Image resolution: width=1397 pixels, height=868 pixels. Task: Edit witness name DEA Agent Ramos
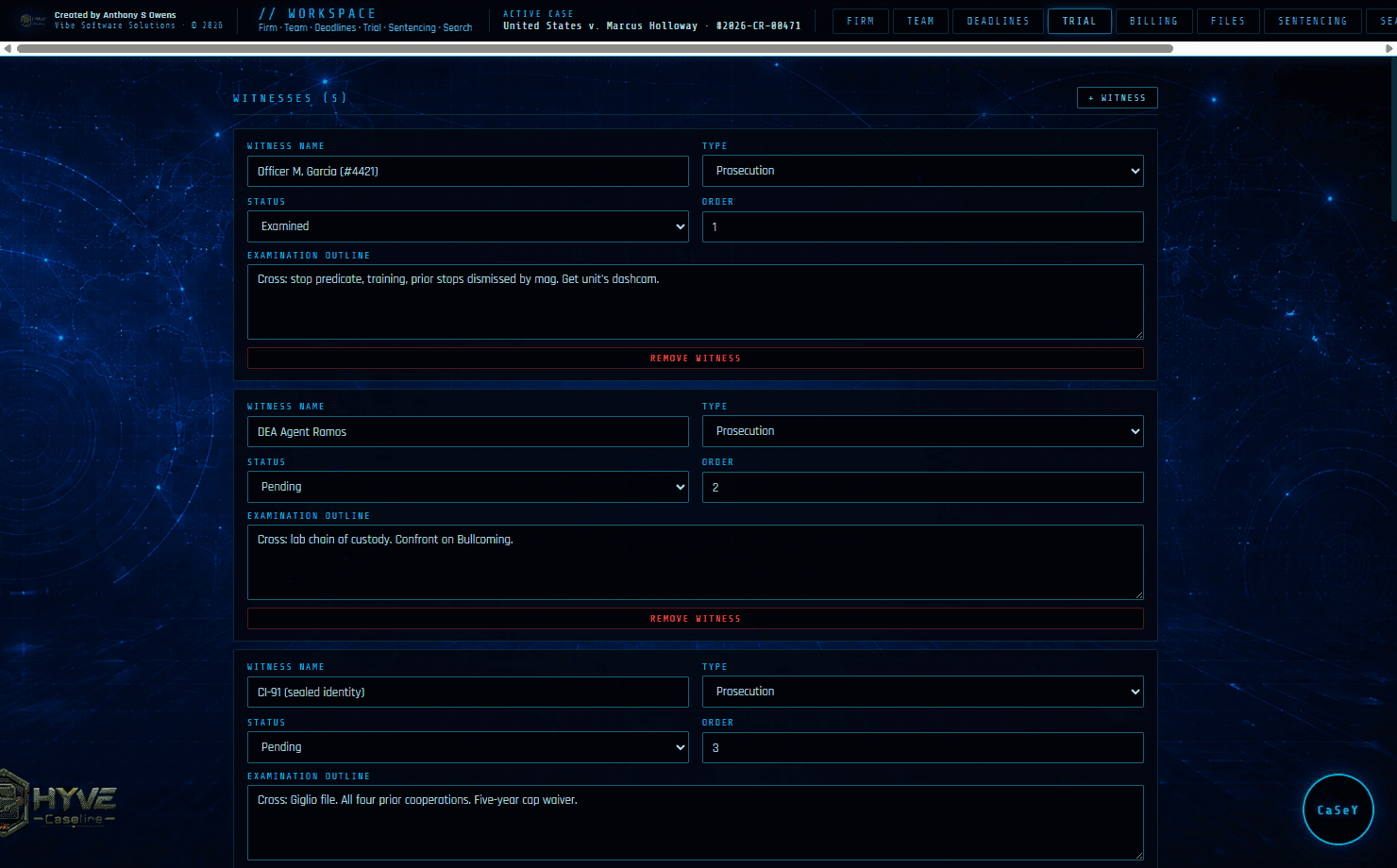click(468, 431)
